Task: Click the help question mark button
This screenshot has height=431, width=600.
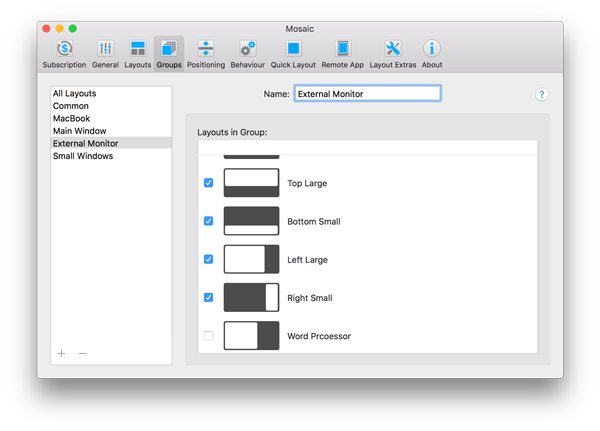Action: click(541, 94)
